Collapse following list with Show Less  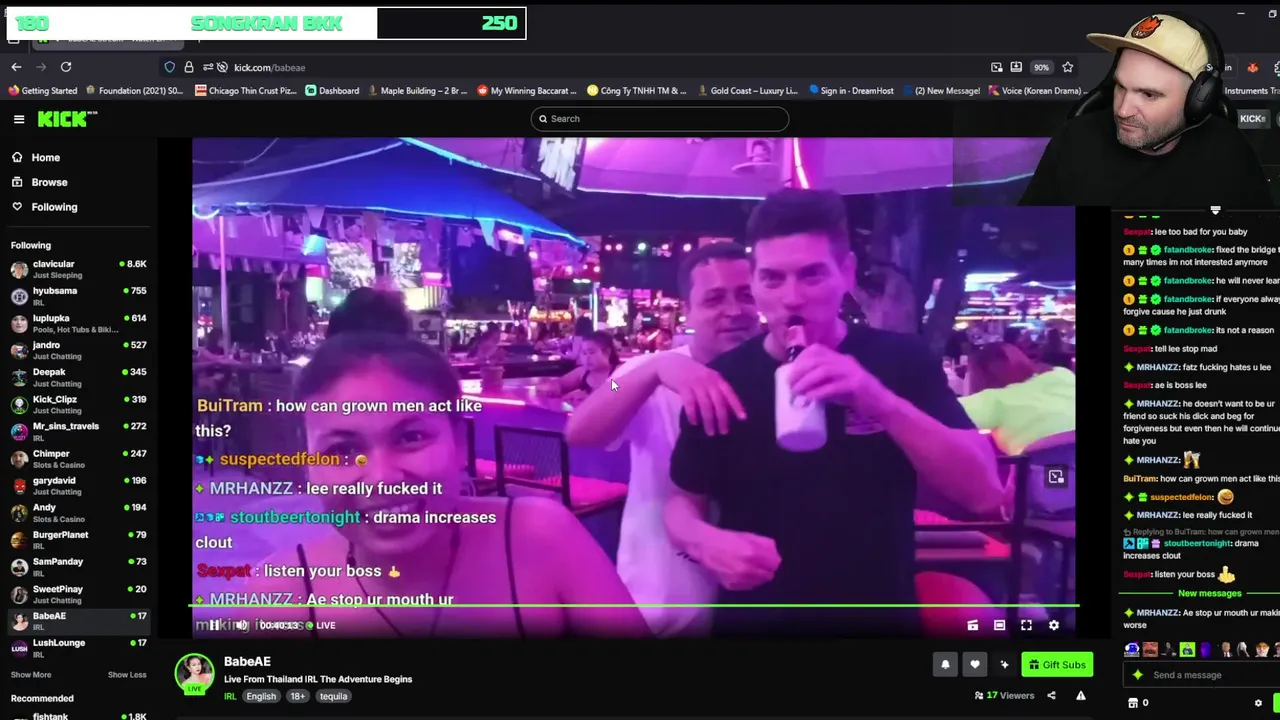127,675
